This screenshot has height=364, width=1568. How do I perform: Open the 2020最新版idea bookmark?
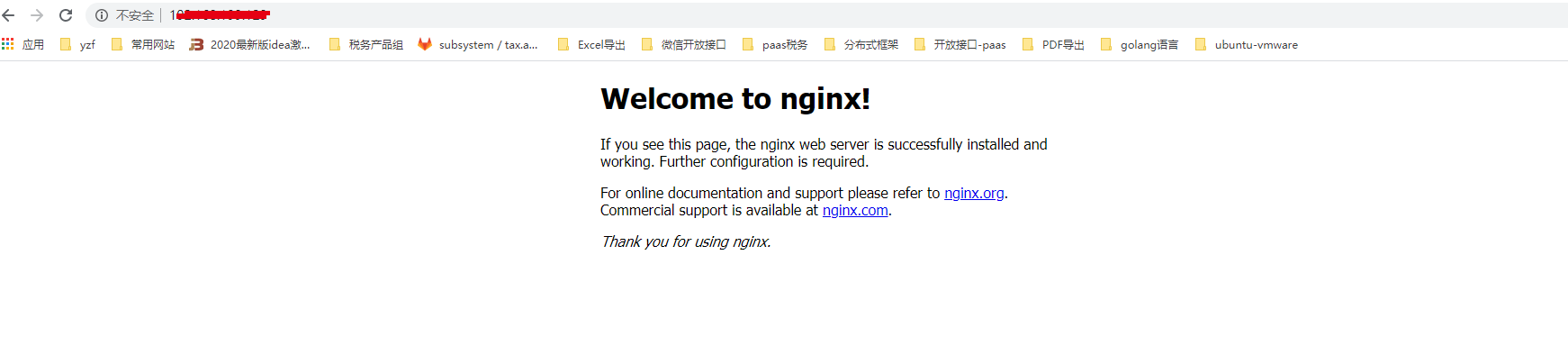tap(250, 44)
